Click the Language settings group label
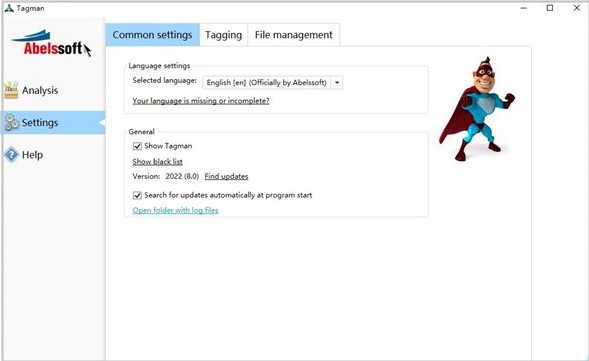The width and height of the screenshot is (589, 361). coord(159,66)
